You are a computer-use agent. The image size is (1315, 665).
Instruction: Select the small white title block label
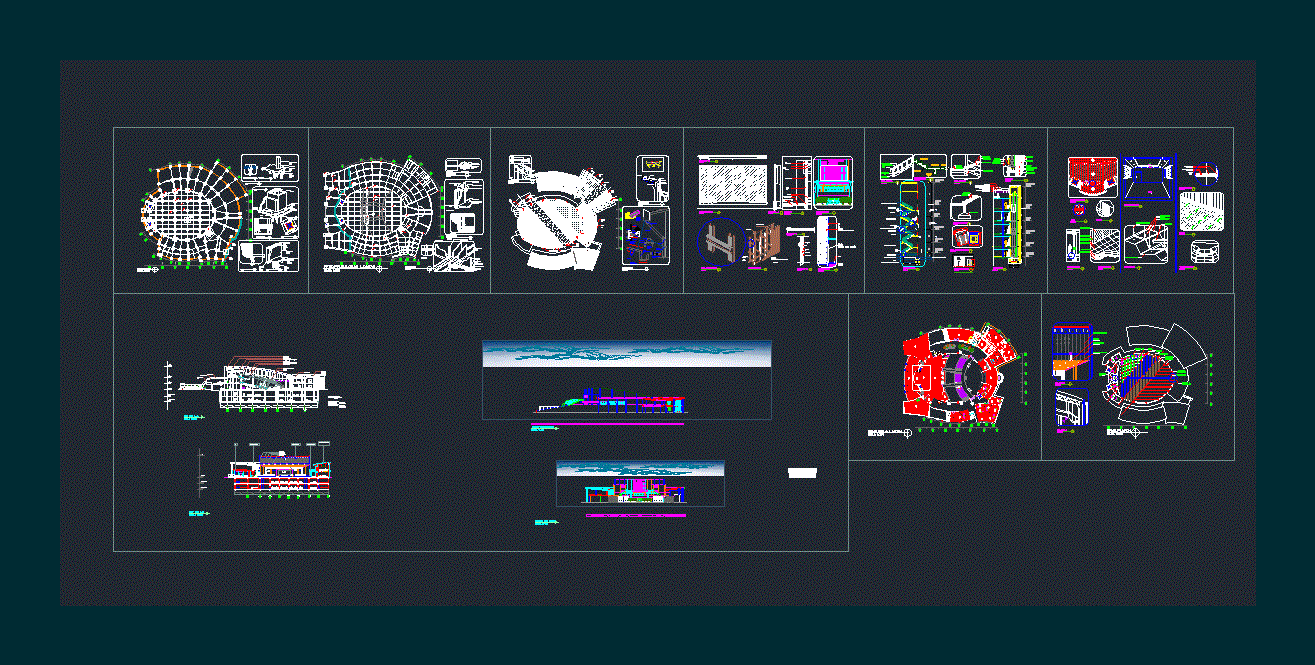pos(803,472)
